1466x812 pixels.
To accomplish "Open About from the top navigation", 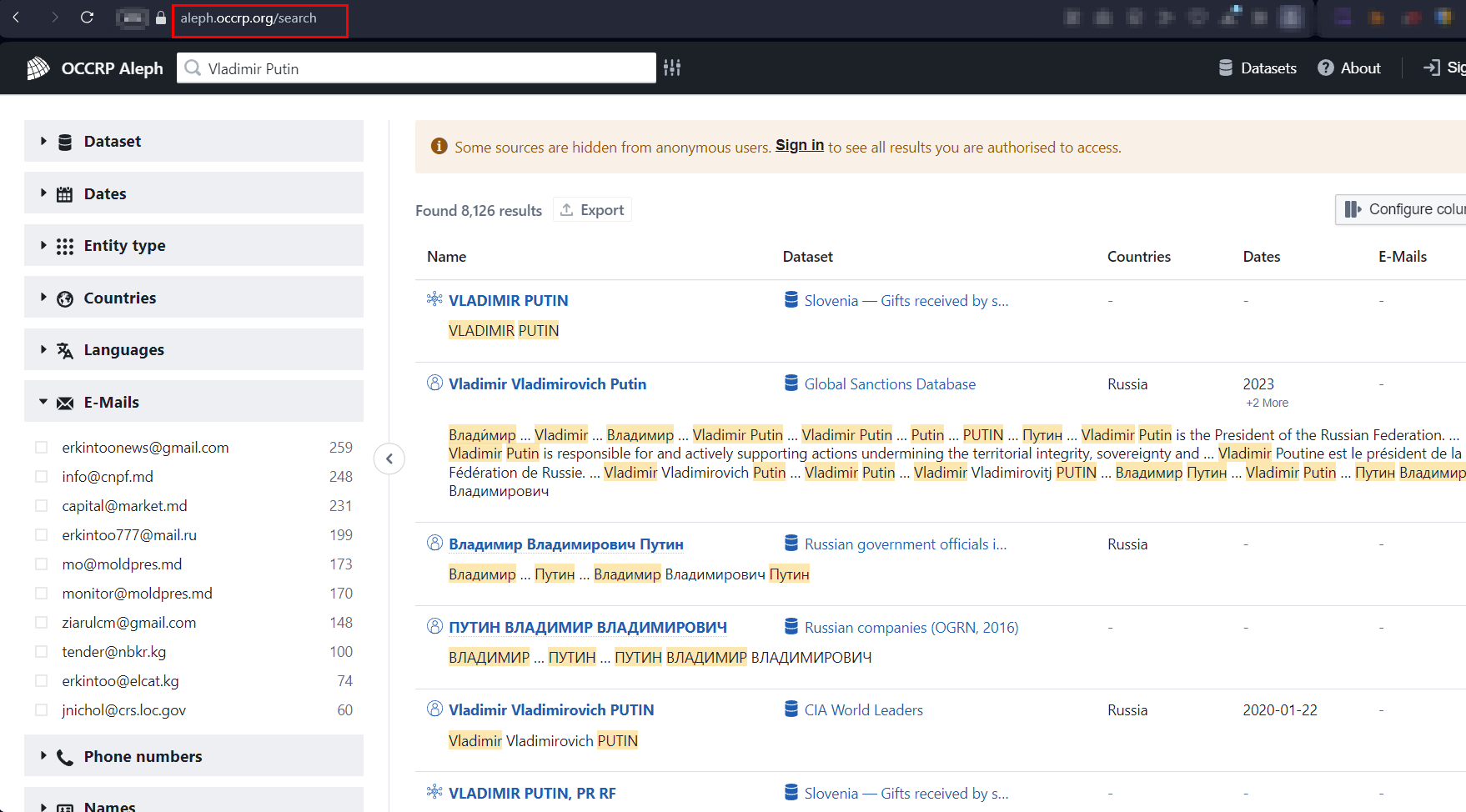I will (1349, 68).
